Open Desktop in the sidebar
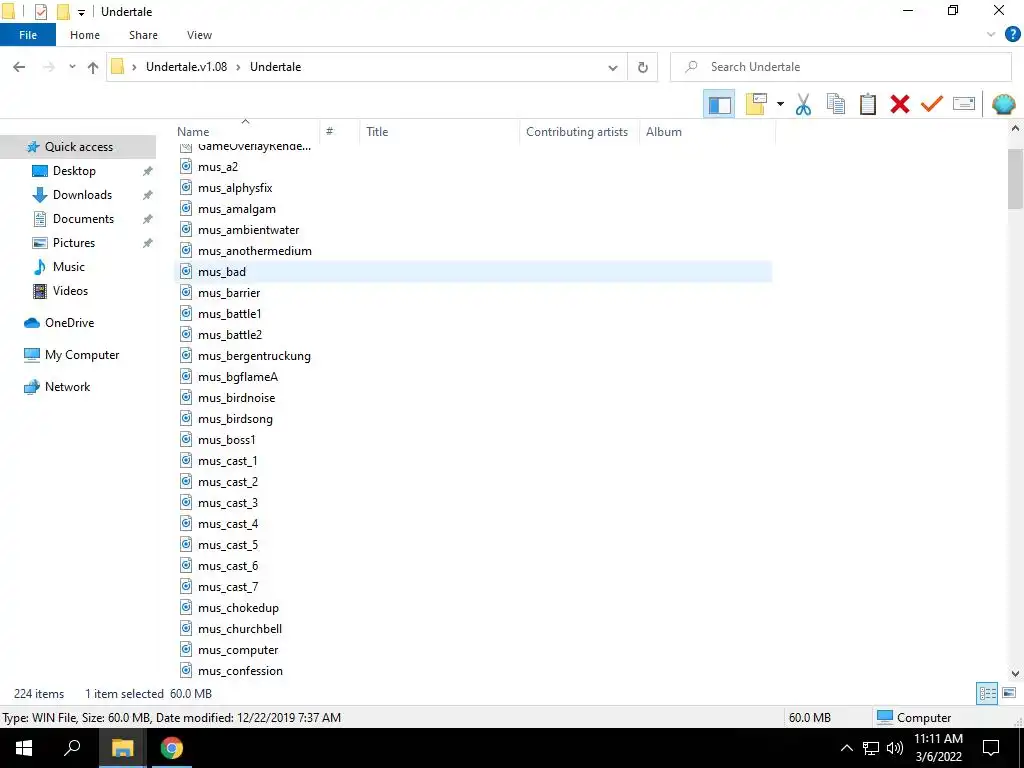Screen dimensions: 1024x768 click(x=74, y=171)
